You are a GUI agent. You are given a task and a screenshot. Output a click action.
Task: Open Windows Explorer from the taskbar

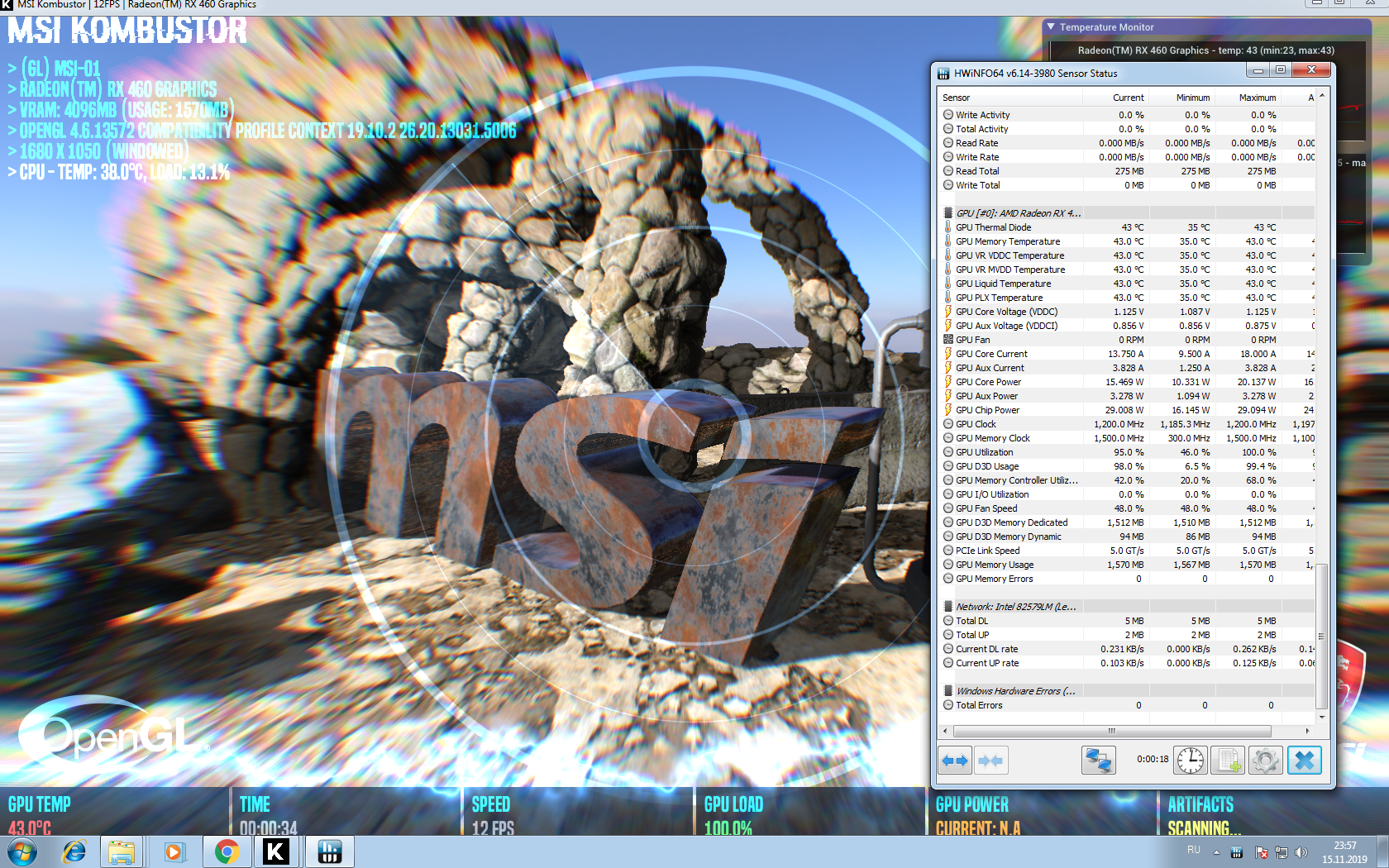tap(122, 851)
